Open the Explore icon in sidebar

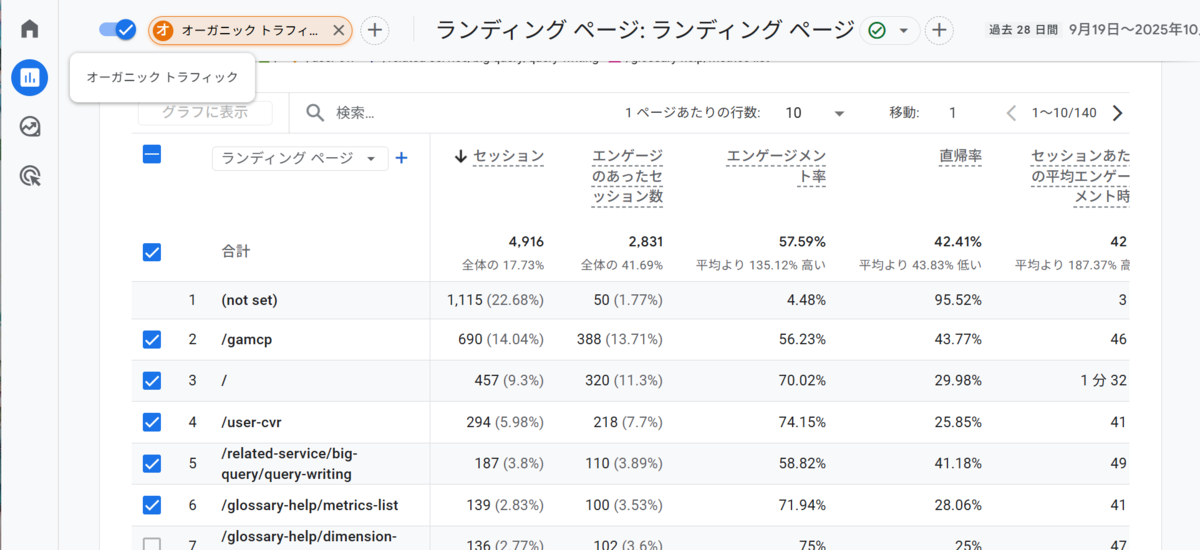click(30, 127)
